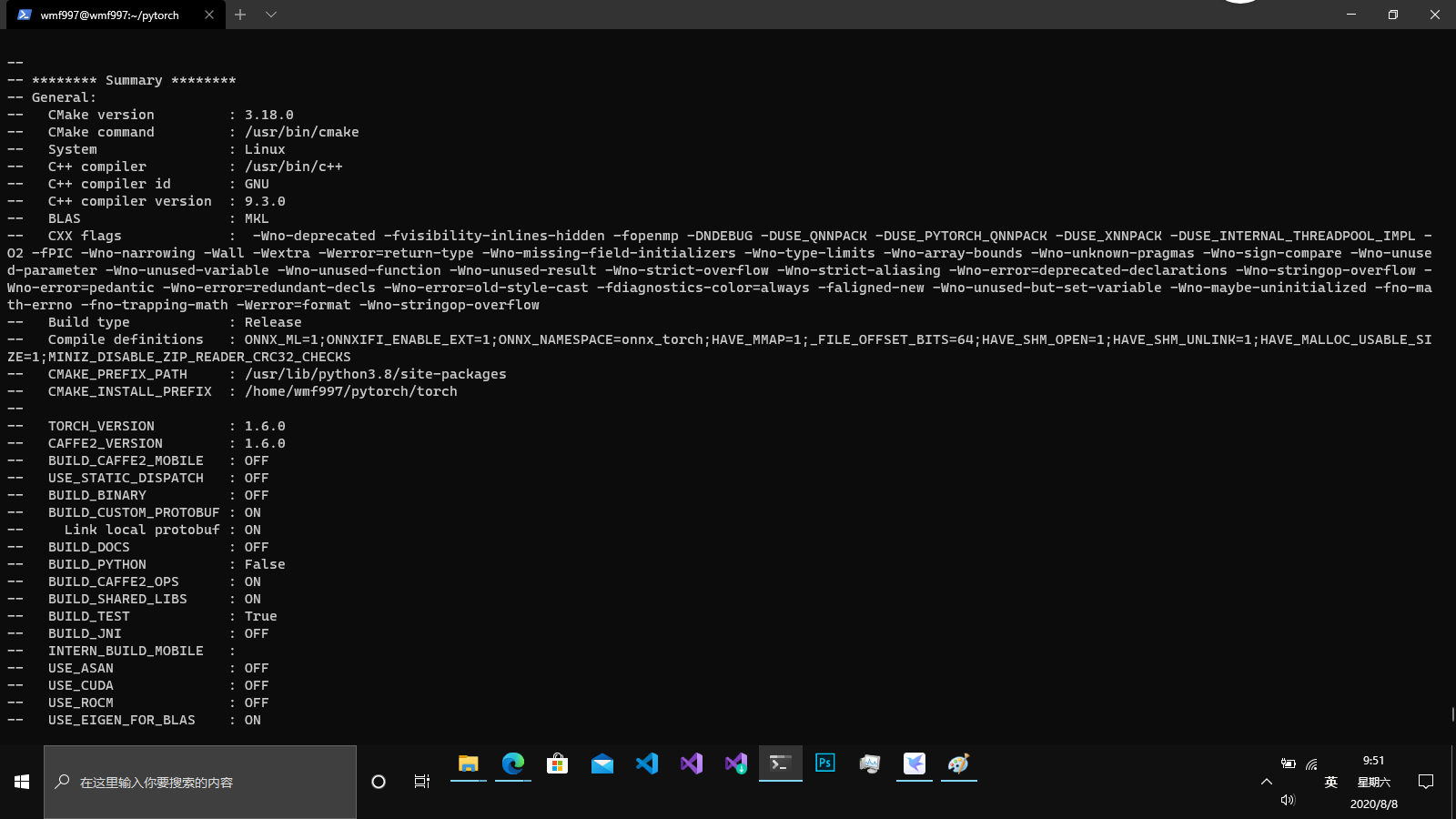
Task: Click the Windows Start button
Action: pyautogui.click(x=22, y=782)
